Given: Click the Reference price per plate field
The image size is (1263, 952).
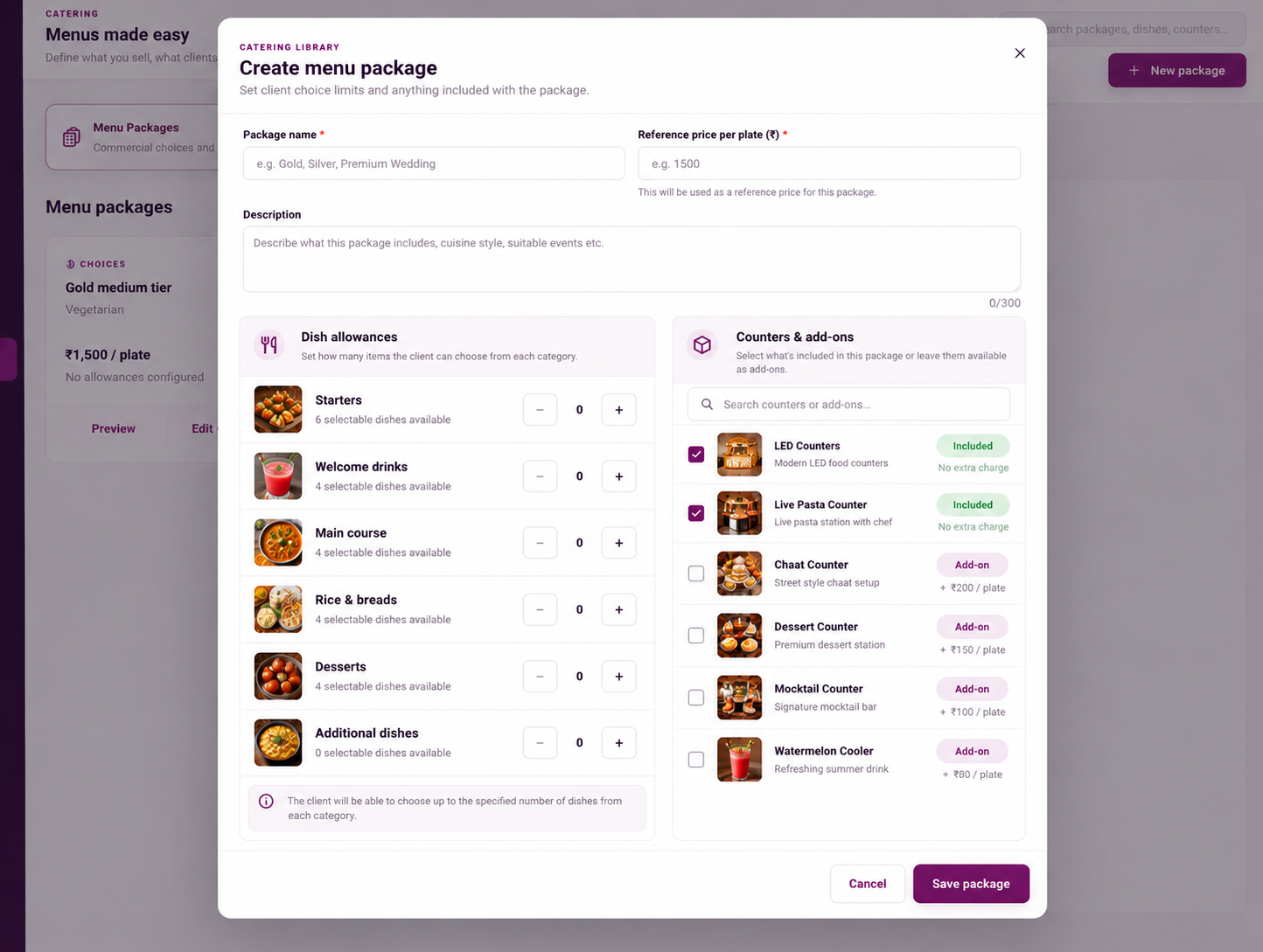Looking at the screenshot, I should pos(829,163).
